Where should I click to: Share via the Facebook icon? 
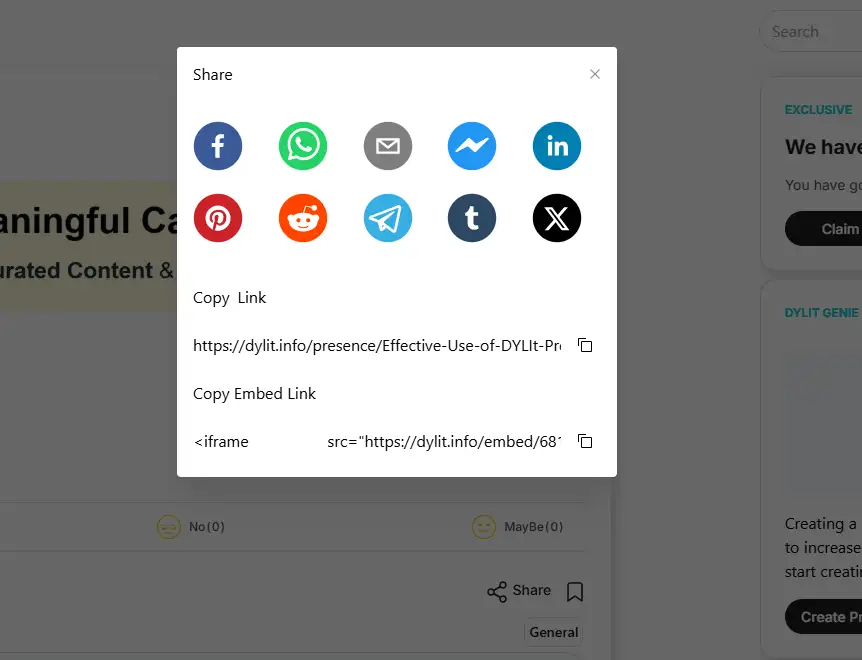[x=218, y=146]
